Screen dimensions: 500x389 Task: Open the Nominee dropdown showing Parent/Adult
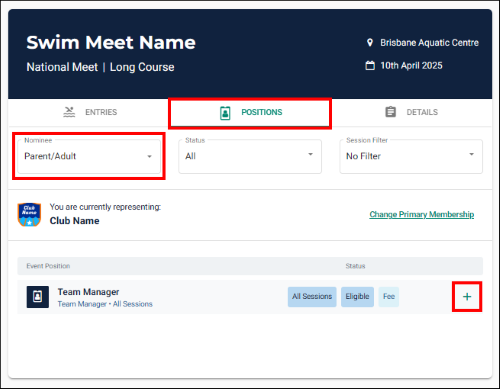coord(89,156)
